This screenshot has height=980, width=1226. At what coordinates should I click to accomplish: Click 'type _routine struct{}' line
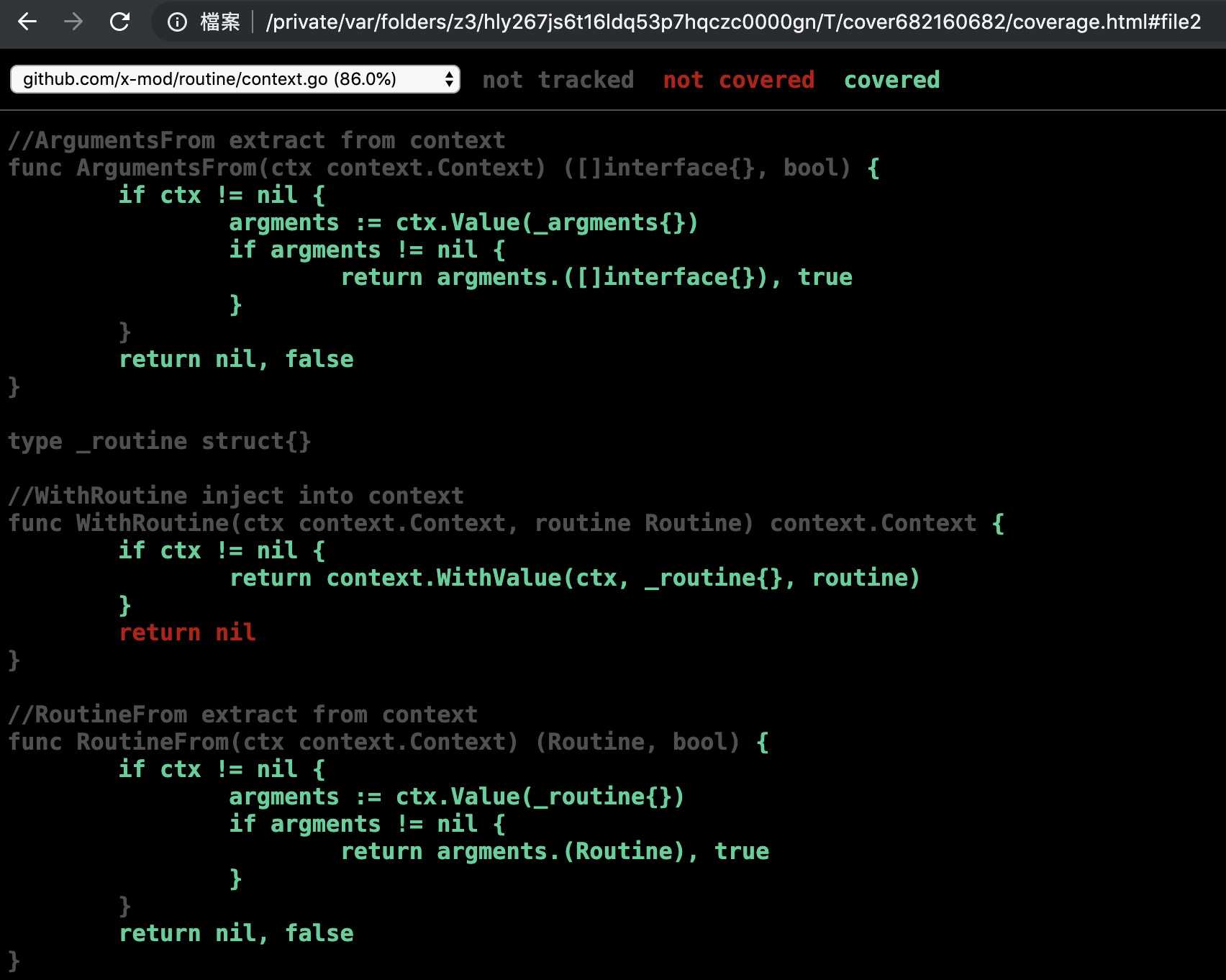160,441
